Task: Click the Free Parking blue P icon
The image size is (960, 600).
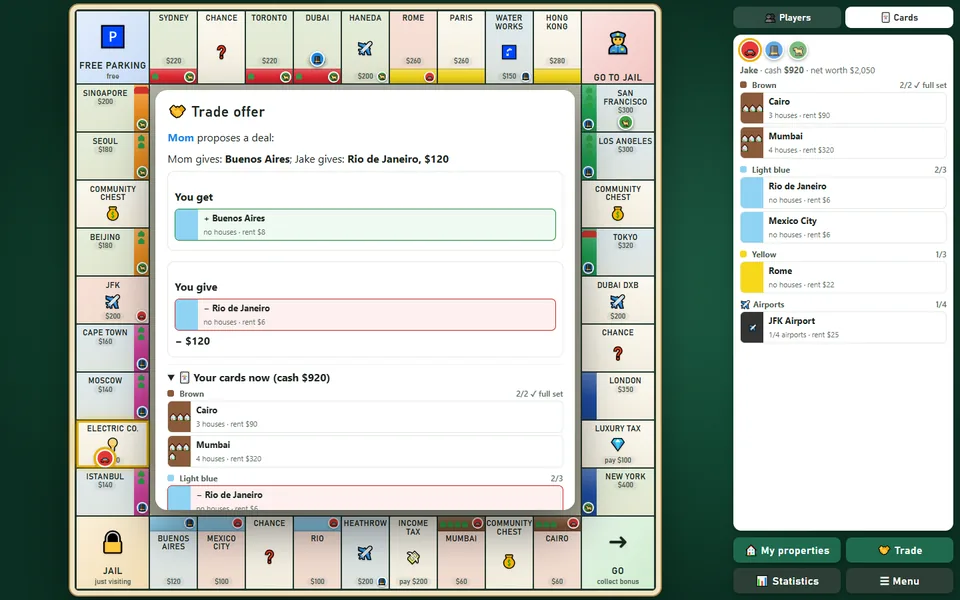Action: pos(113,37)
